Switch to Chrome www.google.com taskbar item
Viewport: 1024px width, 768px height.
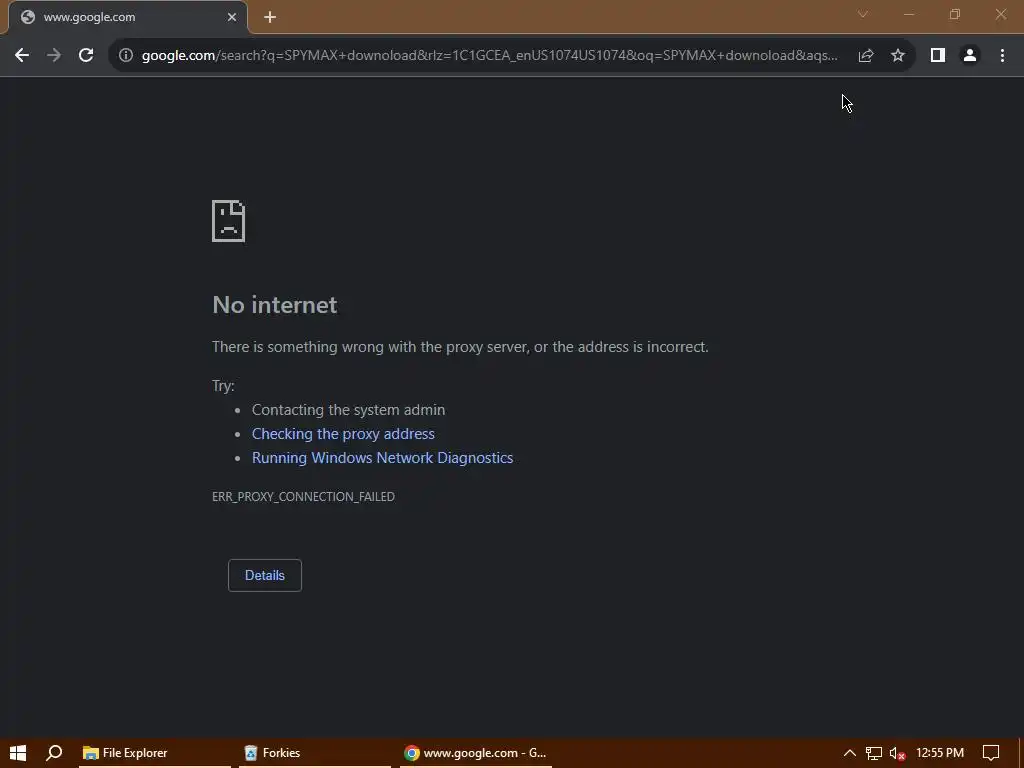coord(475,753)
